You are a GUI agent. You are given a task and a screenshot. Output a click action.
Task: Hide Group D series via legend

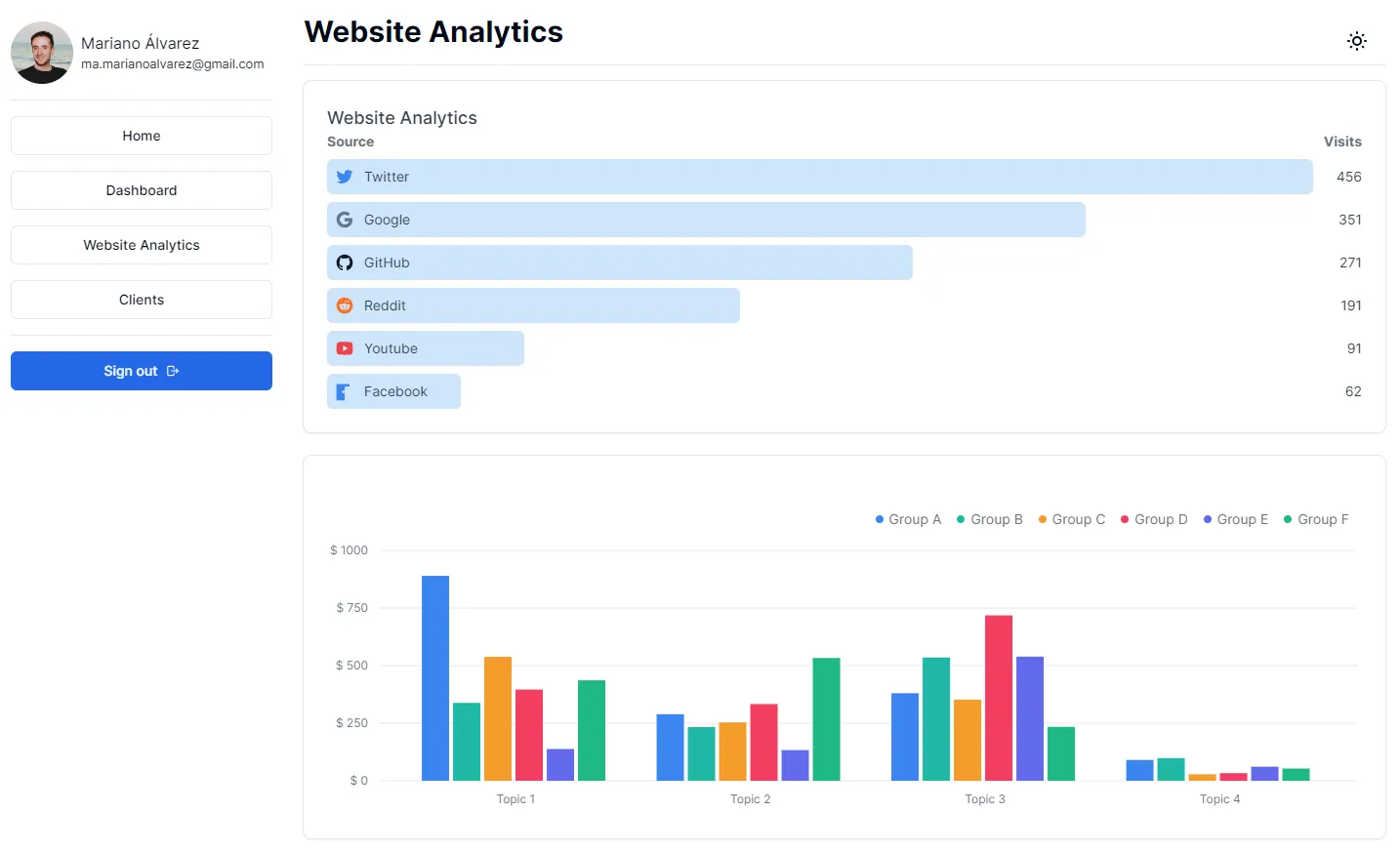coord(1154,519)
